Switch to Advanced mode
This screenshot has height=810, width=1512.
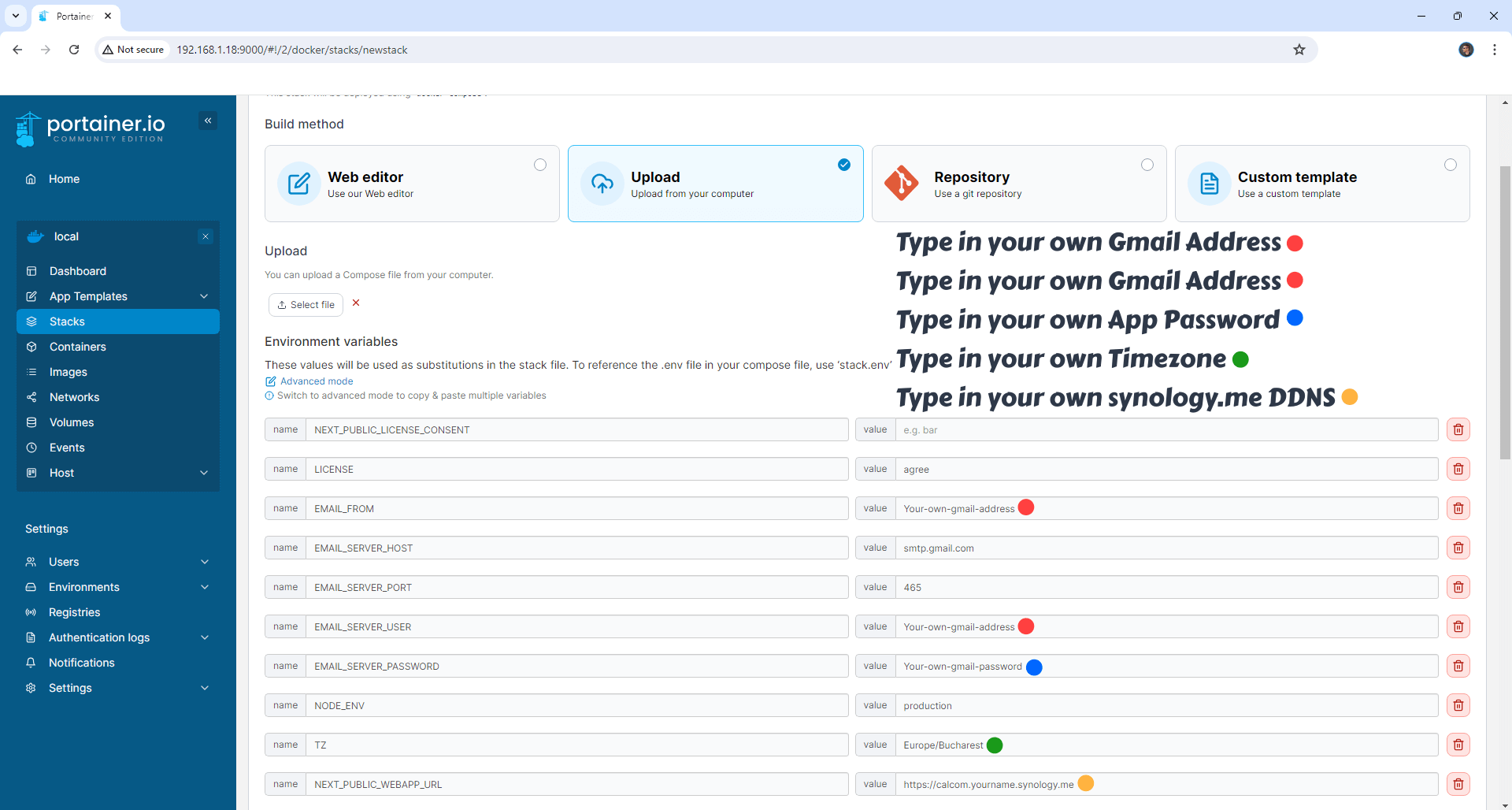309,381
